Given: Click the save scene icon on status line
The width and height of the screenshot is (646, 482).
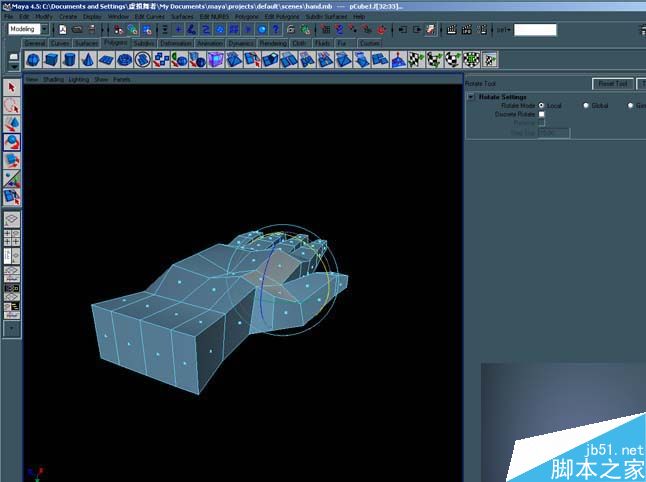Looking at the screenshot, I should (91, 29).
